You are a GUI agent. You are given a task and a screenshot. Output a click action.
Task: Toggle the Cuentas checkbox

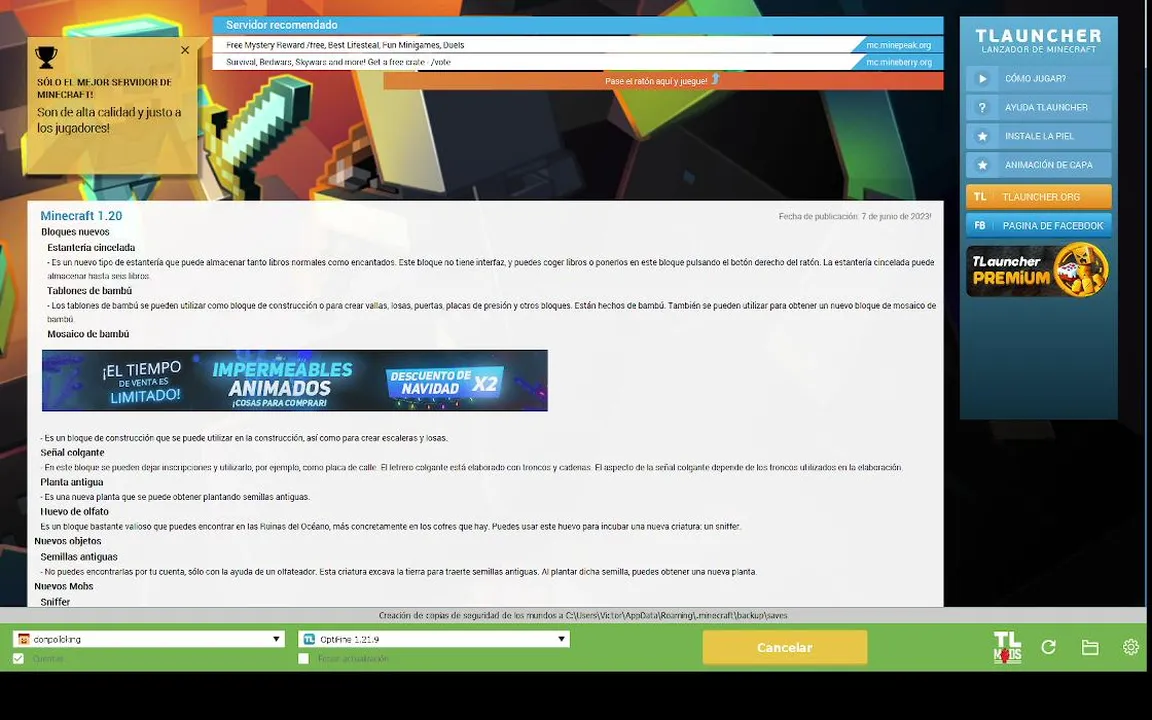(18, 659)
